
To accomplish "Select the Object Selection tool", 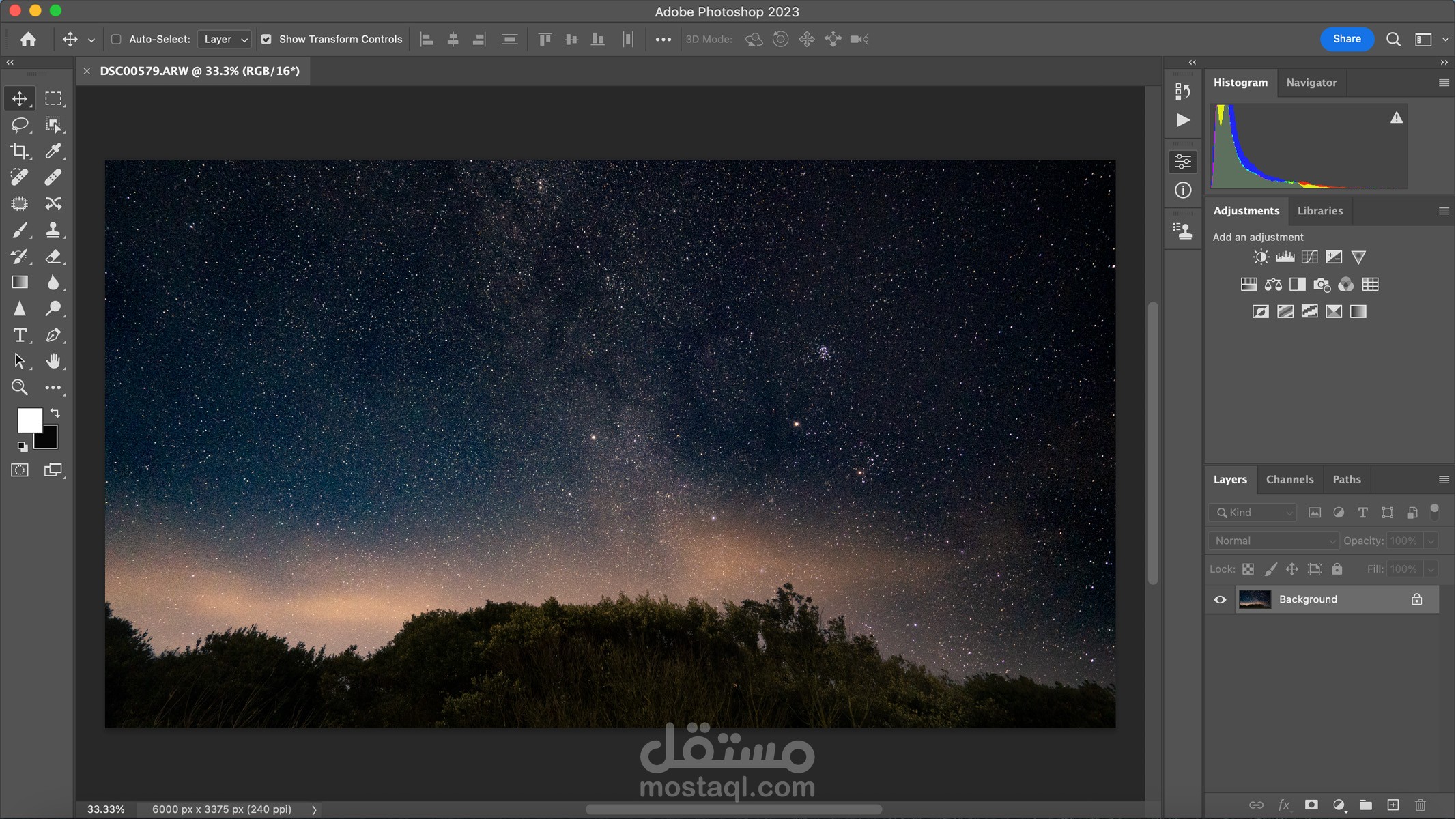I will coord(53,125).
